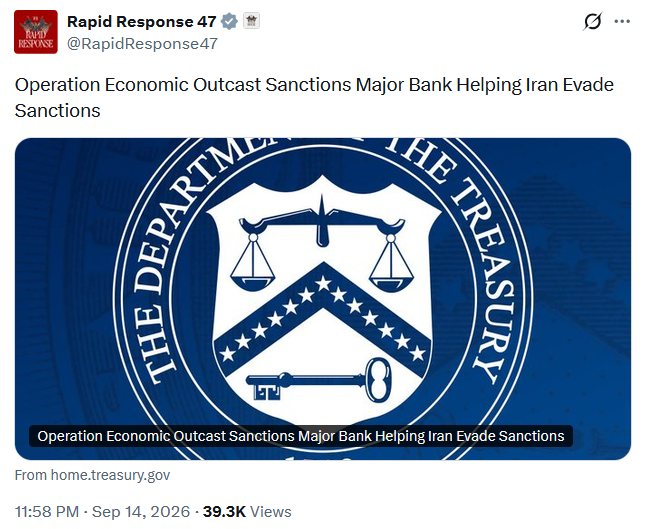
Task: Open the Grok explain-post icon
Action: (592, 21)
